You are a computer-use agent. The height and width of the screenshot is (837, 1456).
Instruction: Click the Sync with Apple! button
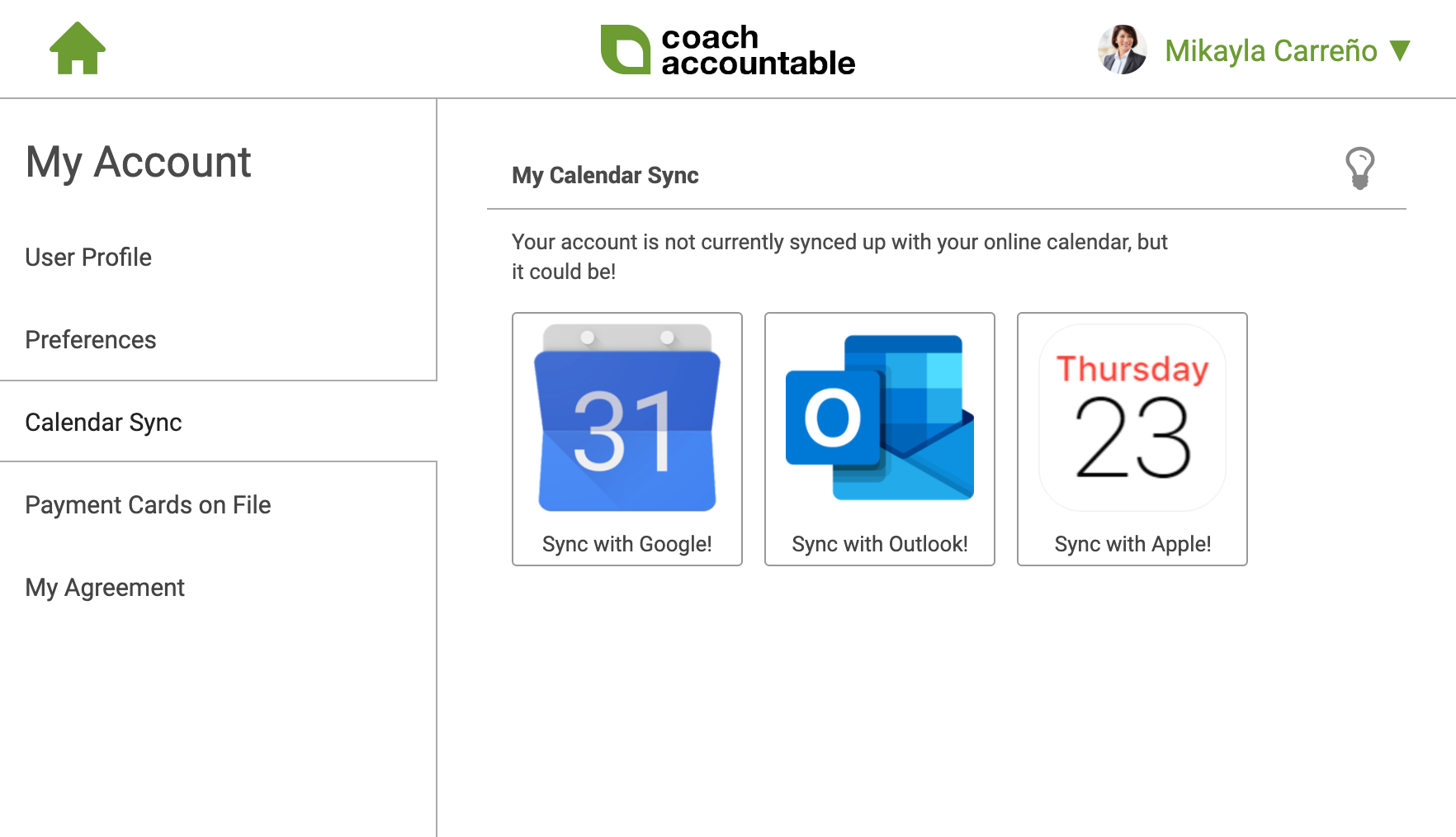coord(1132,543)
